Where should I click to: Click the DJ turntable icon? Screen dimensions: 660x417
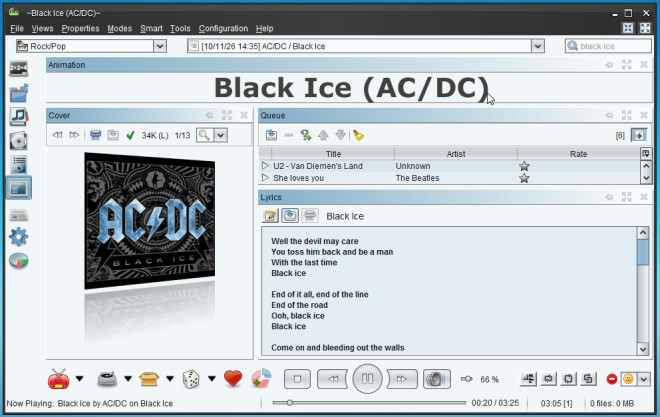click(107, 379)
